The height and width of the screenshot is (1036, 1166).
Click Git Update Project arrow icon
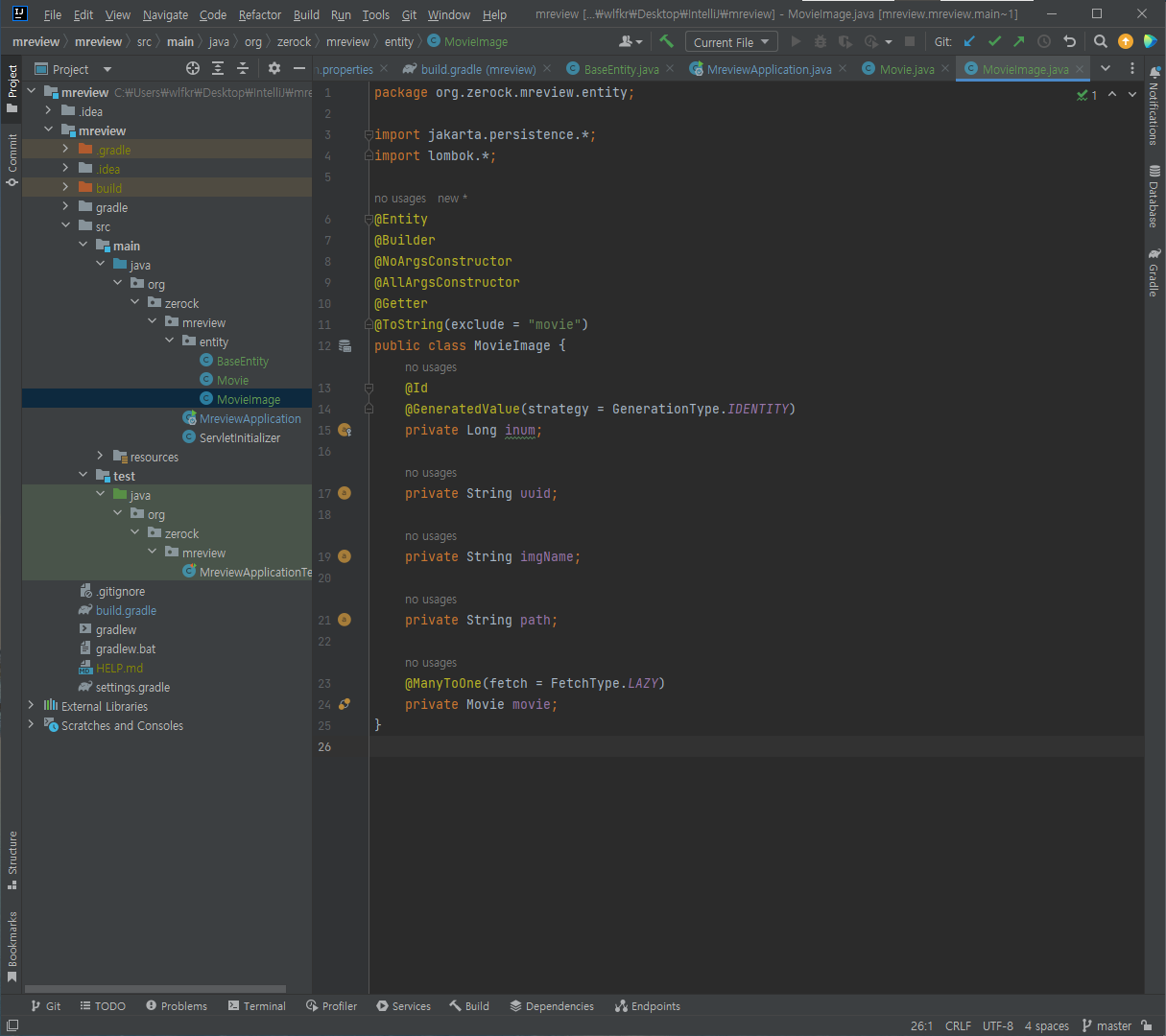click(969, 41)
